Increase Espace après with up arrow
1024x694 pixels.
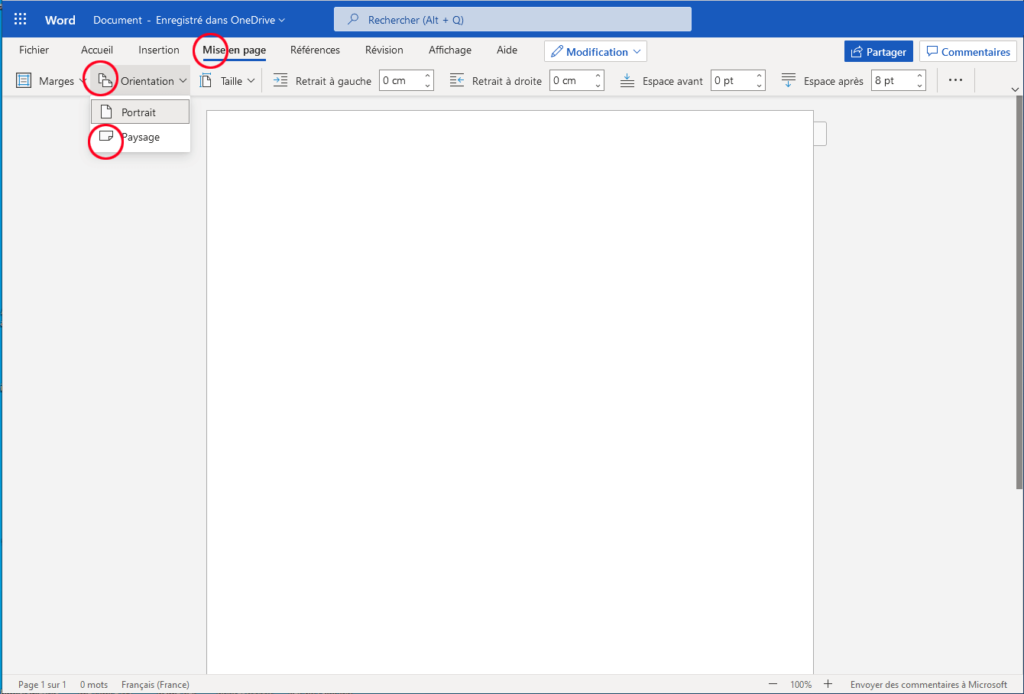tap(920, 76)
